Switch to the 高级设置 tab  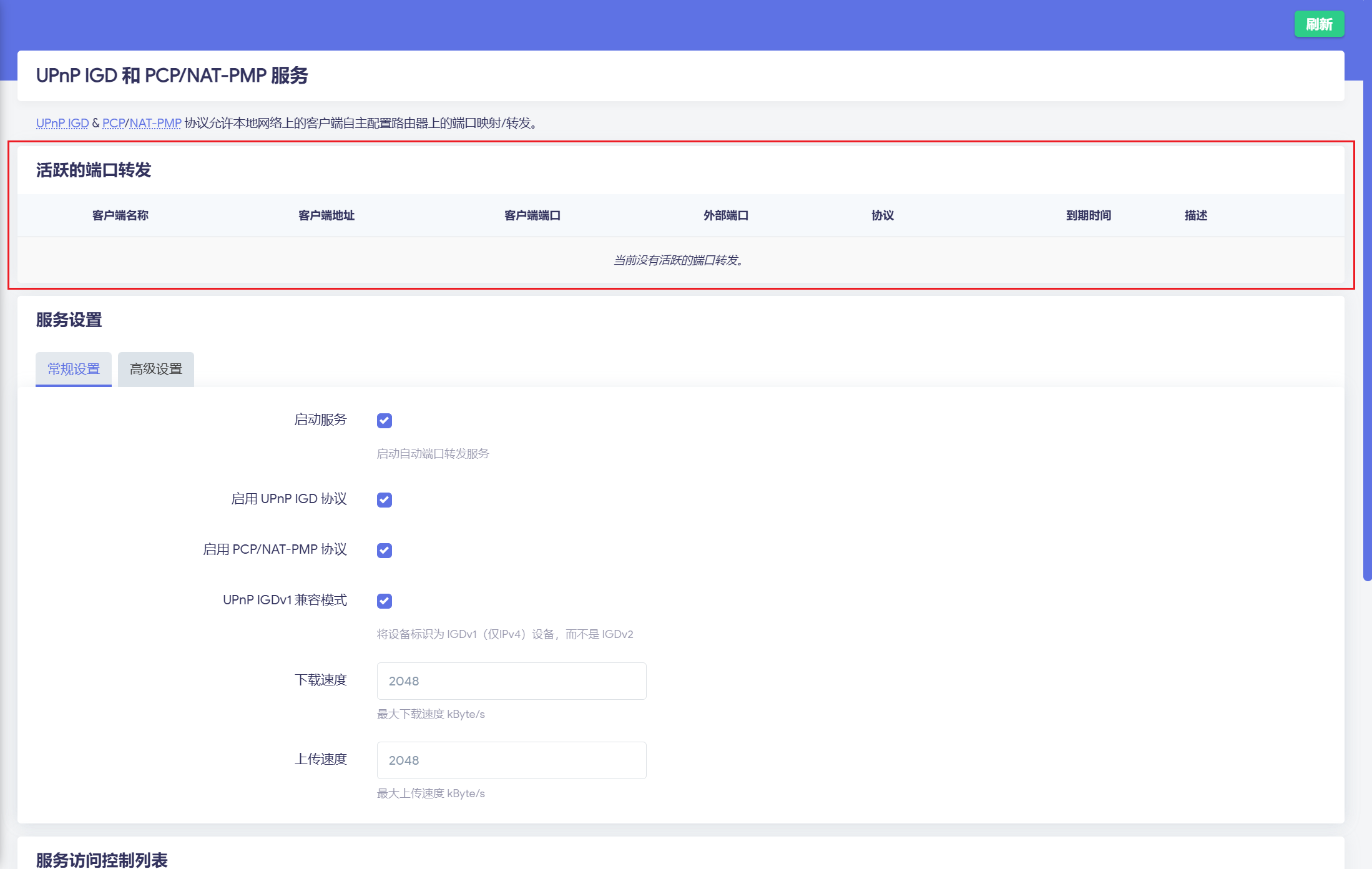click(155, 369)
